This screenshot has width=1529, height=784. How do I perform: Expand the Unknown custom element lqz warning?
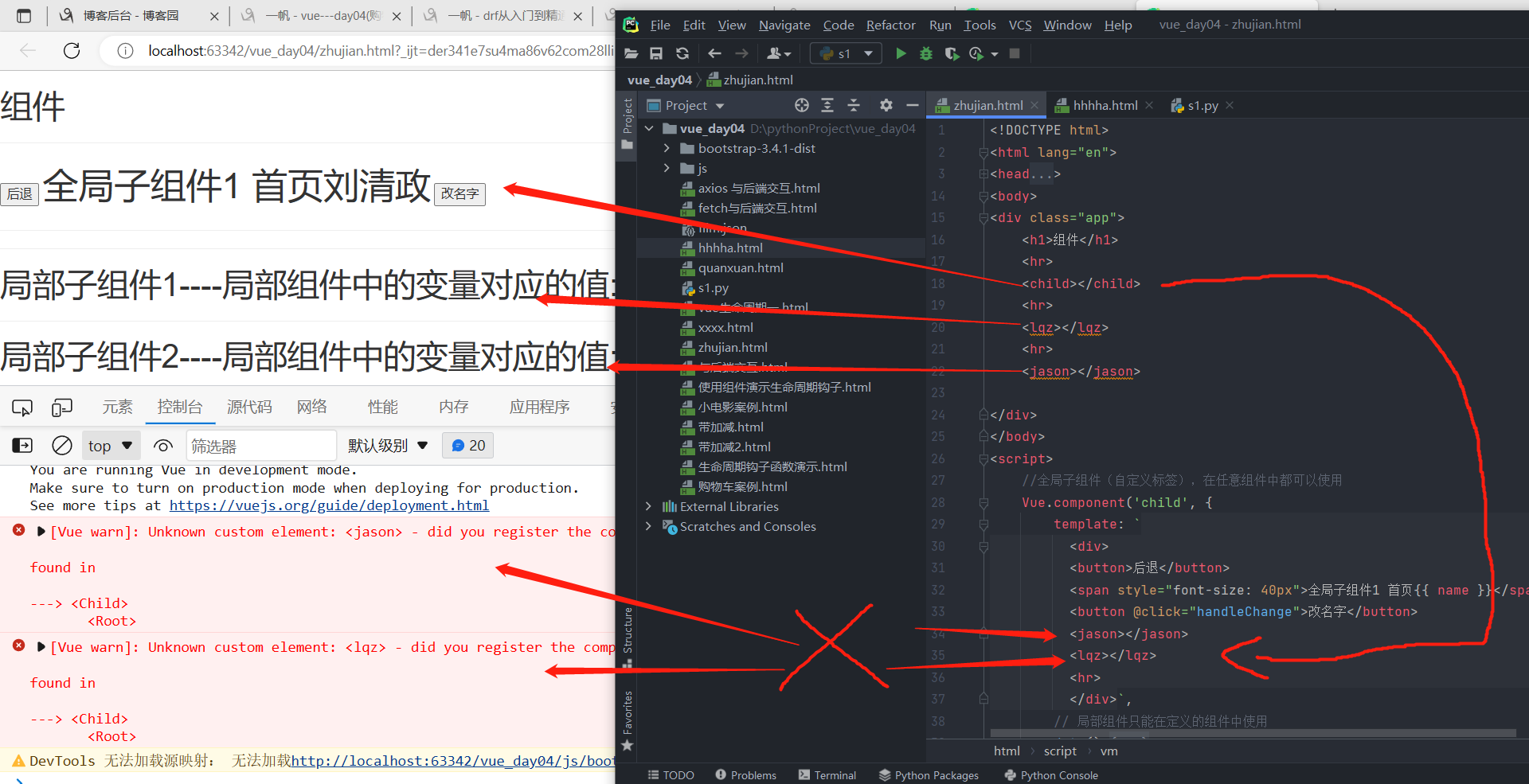click(41, 647)
